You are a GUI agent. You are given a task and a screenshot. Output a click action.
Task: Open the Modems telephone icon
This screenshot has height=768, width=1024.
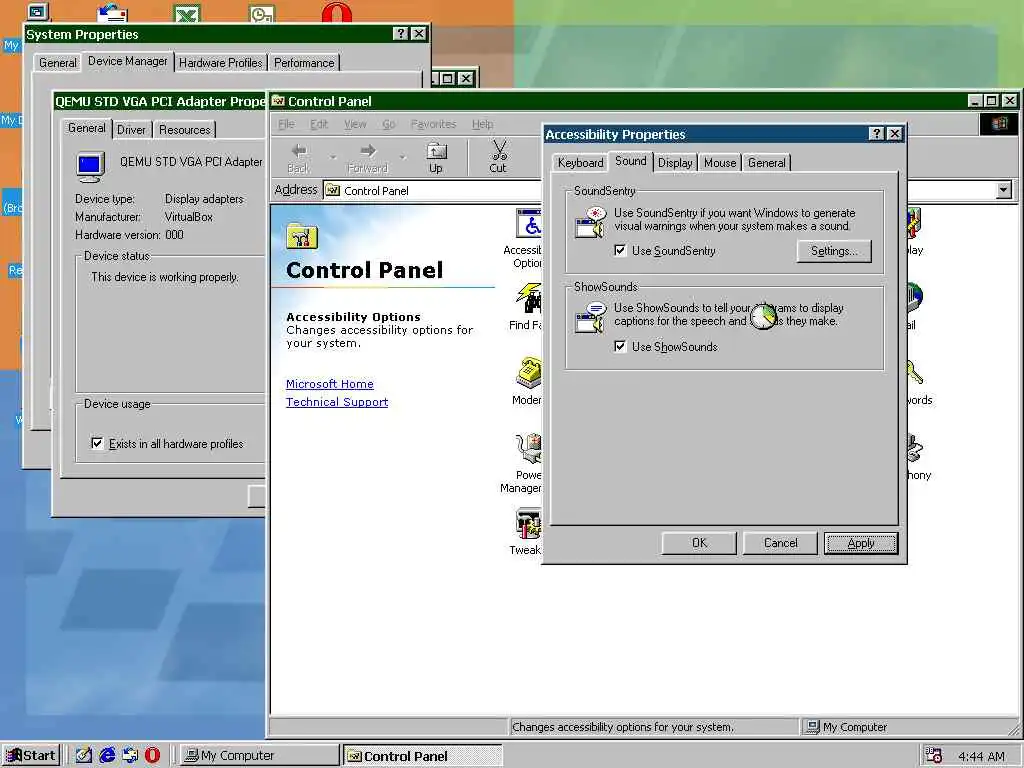coord(529,374)
